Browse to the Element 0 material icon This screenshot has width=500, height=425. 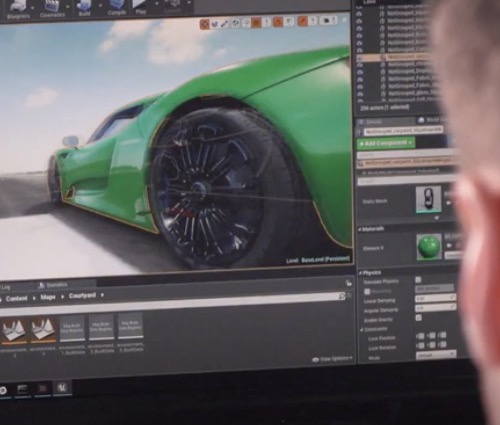449,246
